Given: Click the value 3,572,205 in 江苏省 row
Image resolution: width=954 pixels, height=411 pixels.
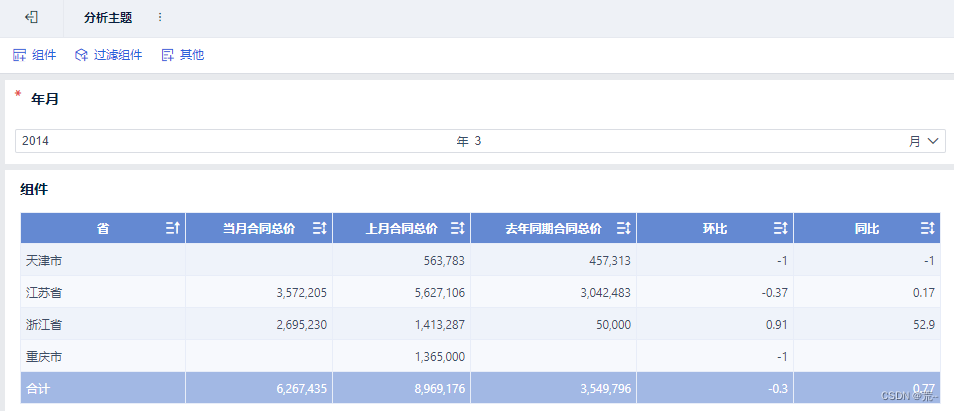Looking at the screenshot, I should coord(301,292).
